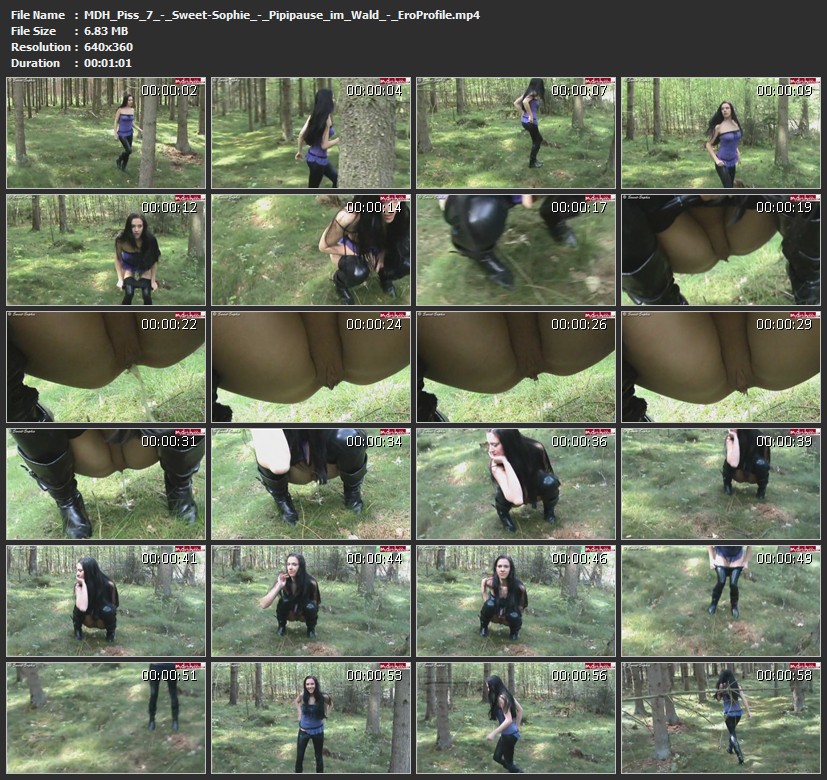Viewport: 827px width, 780px height.
Task: Click the thumbnail timestamped 00:00:36
Action: 516,483
